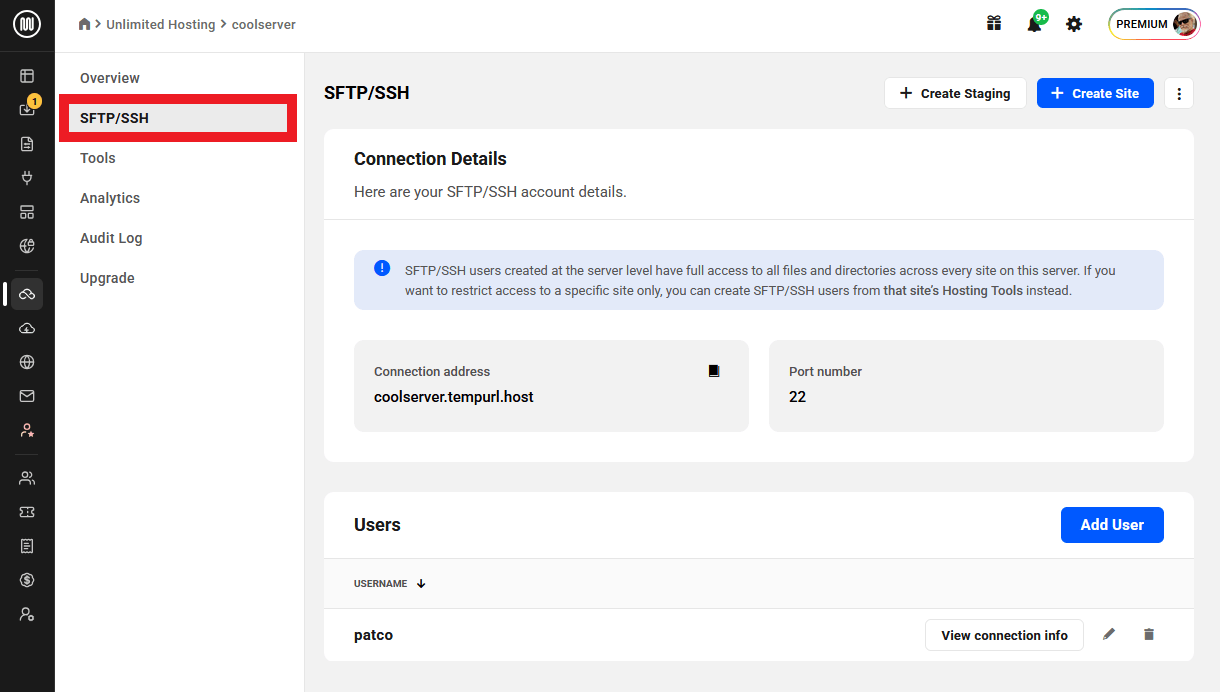
Task: Open the three-dot more options menu
Action: [1179, 93]
